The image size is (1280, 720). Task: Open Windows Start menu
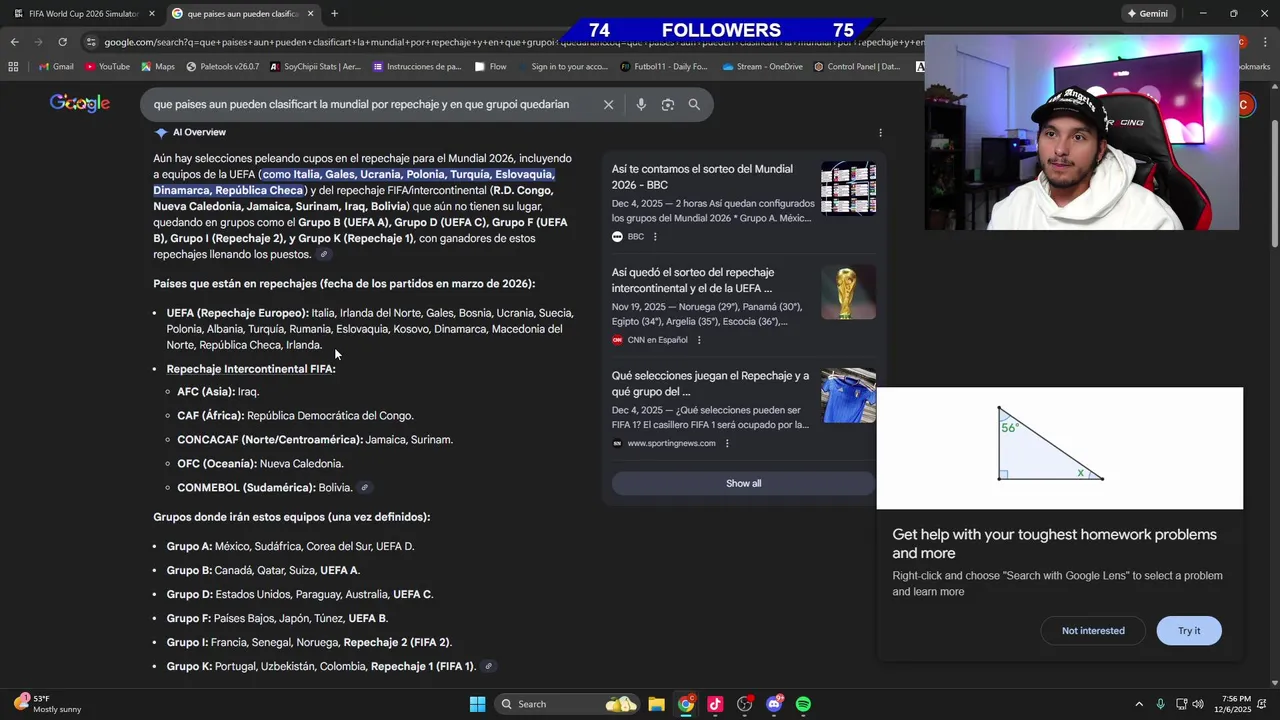coord(477,704)
